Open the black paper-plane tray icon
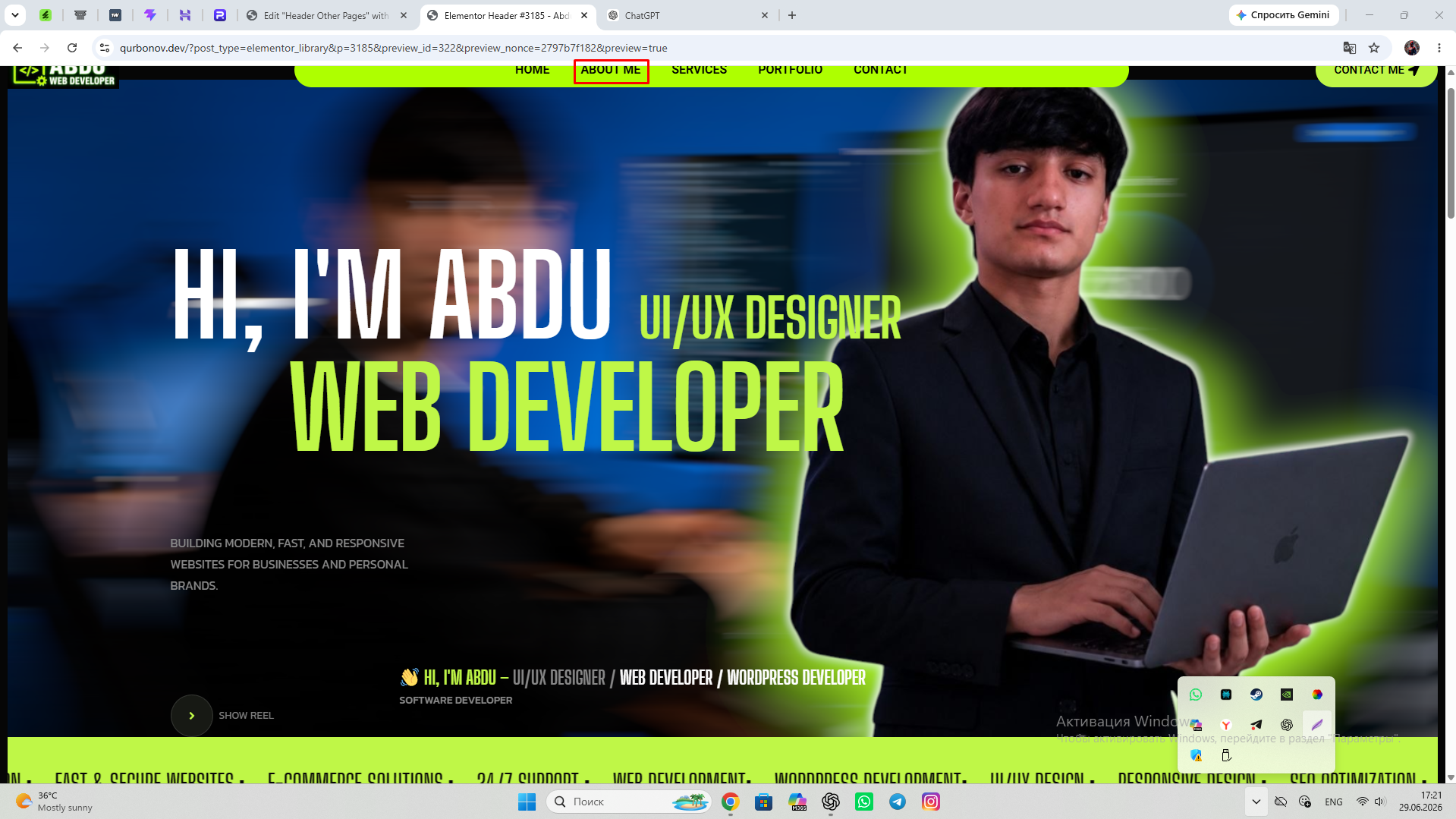 [x=1256, y=725]
